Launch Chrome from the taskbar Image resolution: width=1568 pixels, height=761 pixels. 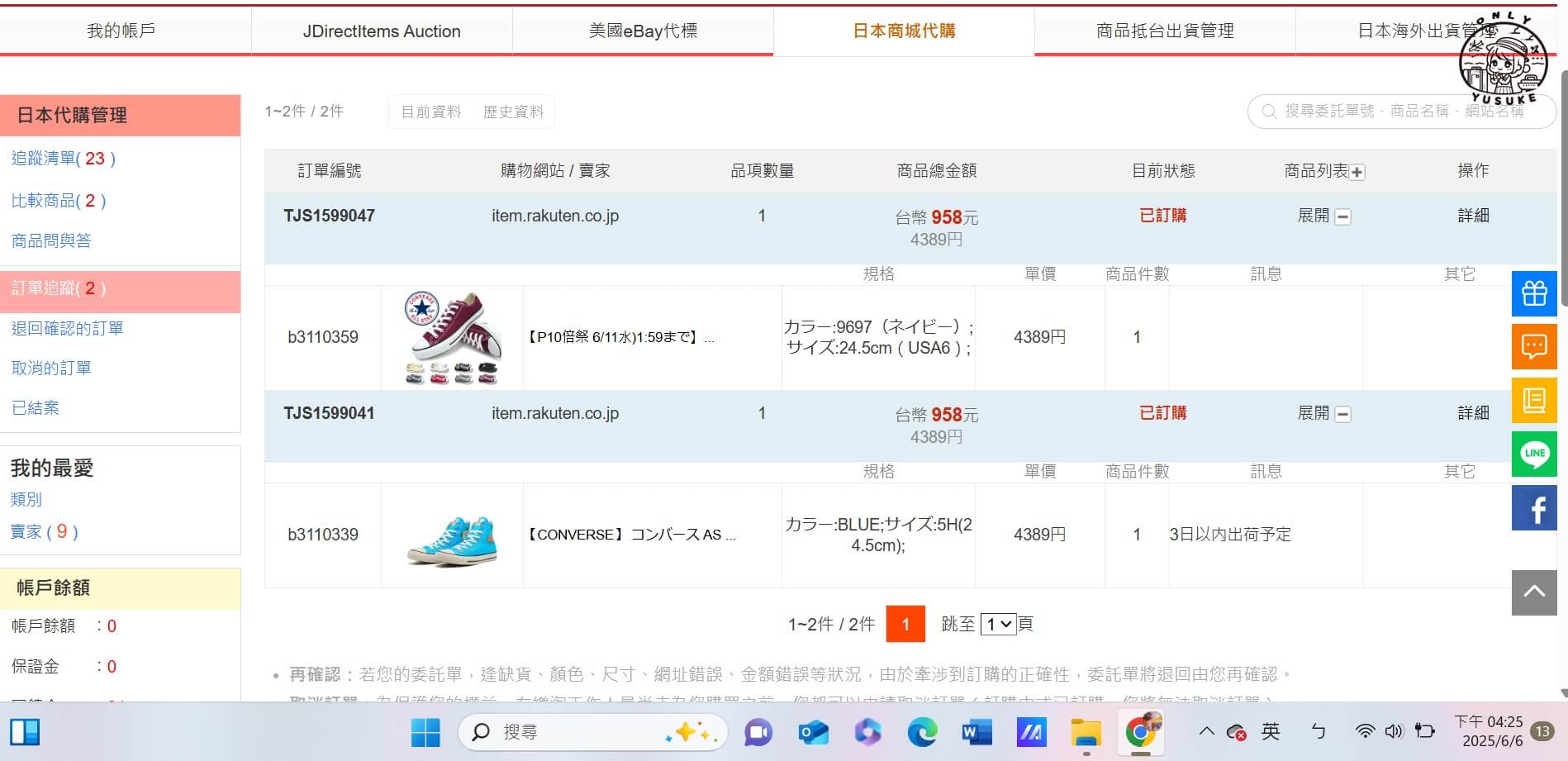(1139, 732)
